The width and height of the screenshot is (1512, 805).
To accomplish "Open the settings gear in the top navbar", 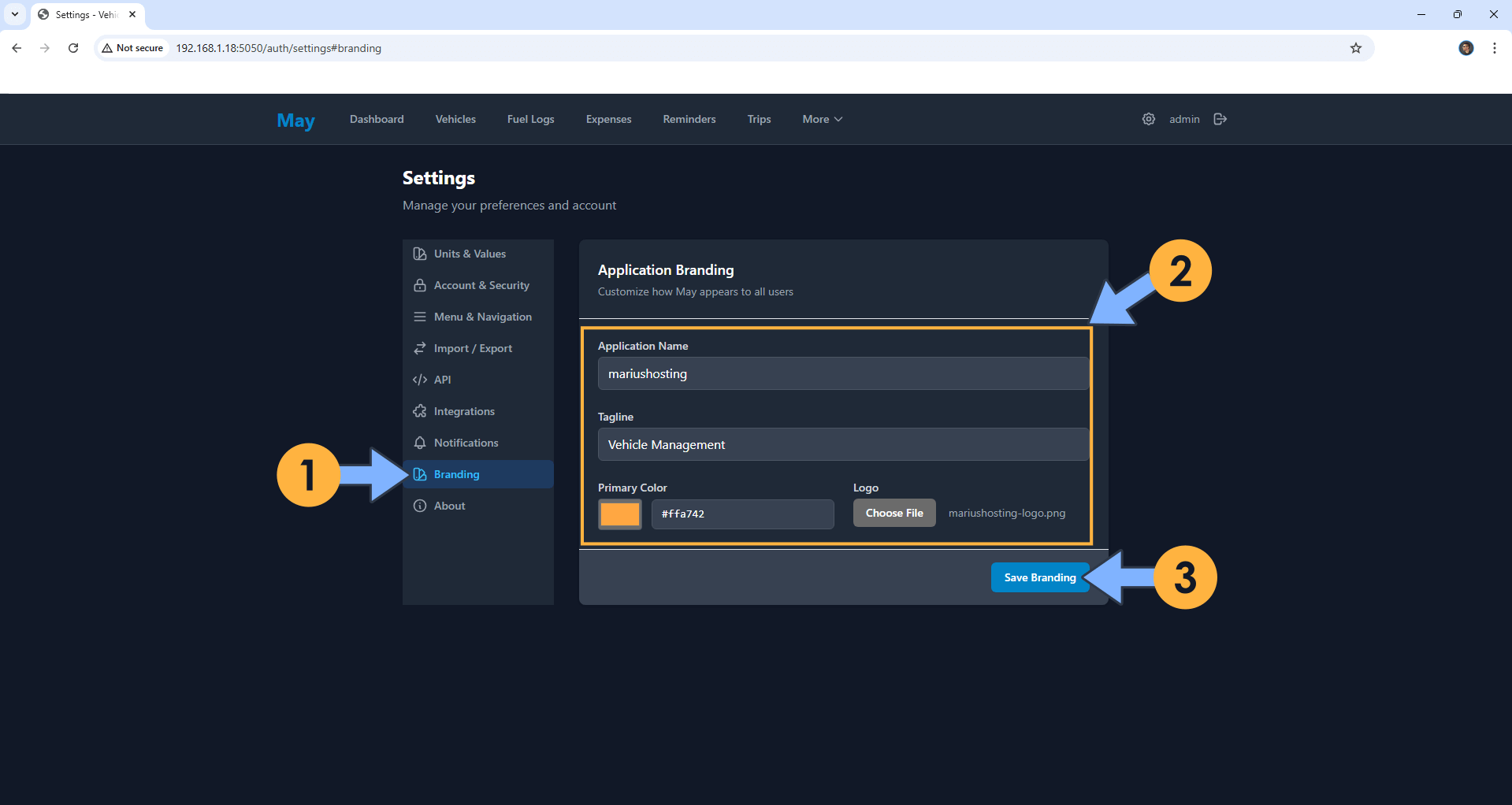I will coord(1148,119).
